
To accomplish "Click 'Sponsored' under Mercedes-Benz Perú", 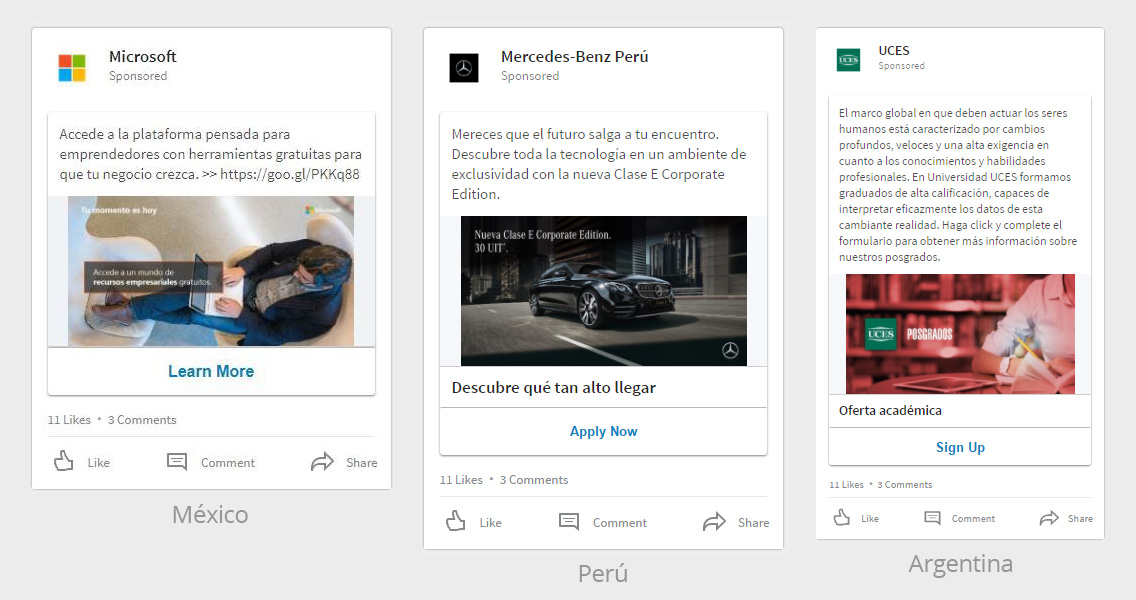I will 530,76.
